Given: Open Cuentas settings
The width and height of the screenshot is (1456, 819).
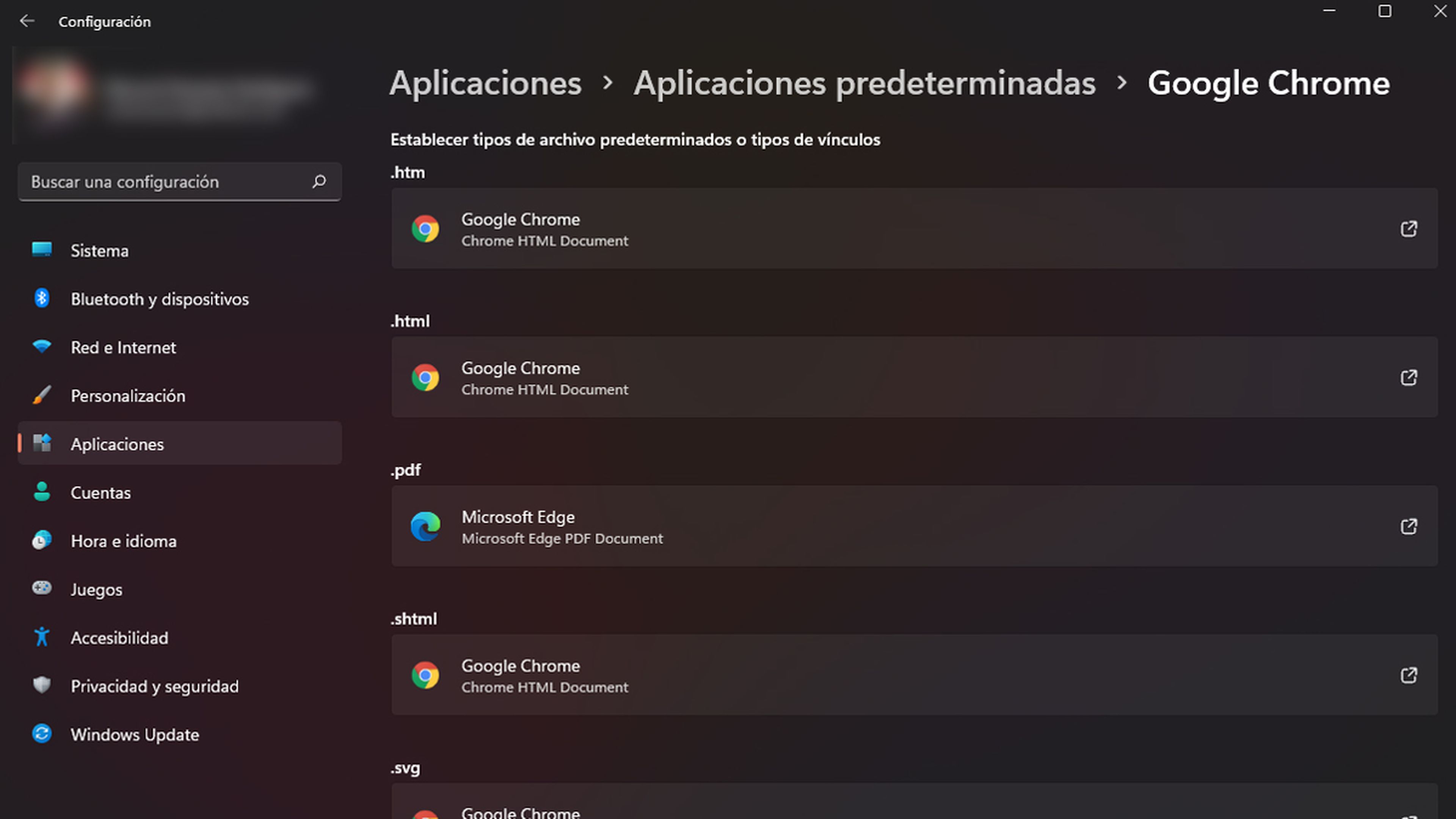Looking at the screenshot, I should click(x=180, y=492).
